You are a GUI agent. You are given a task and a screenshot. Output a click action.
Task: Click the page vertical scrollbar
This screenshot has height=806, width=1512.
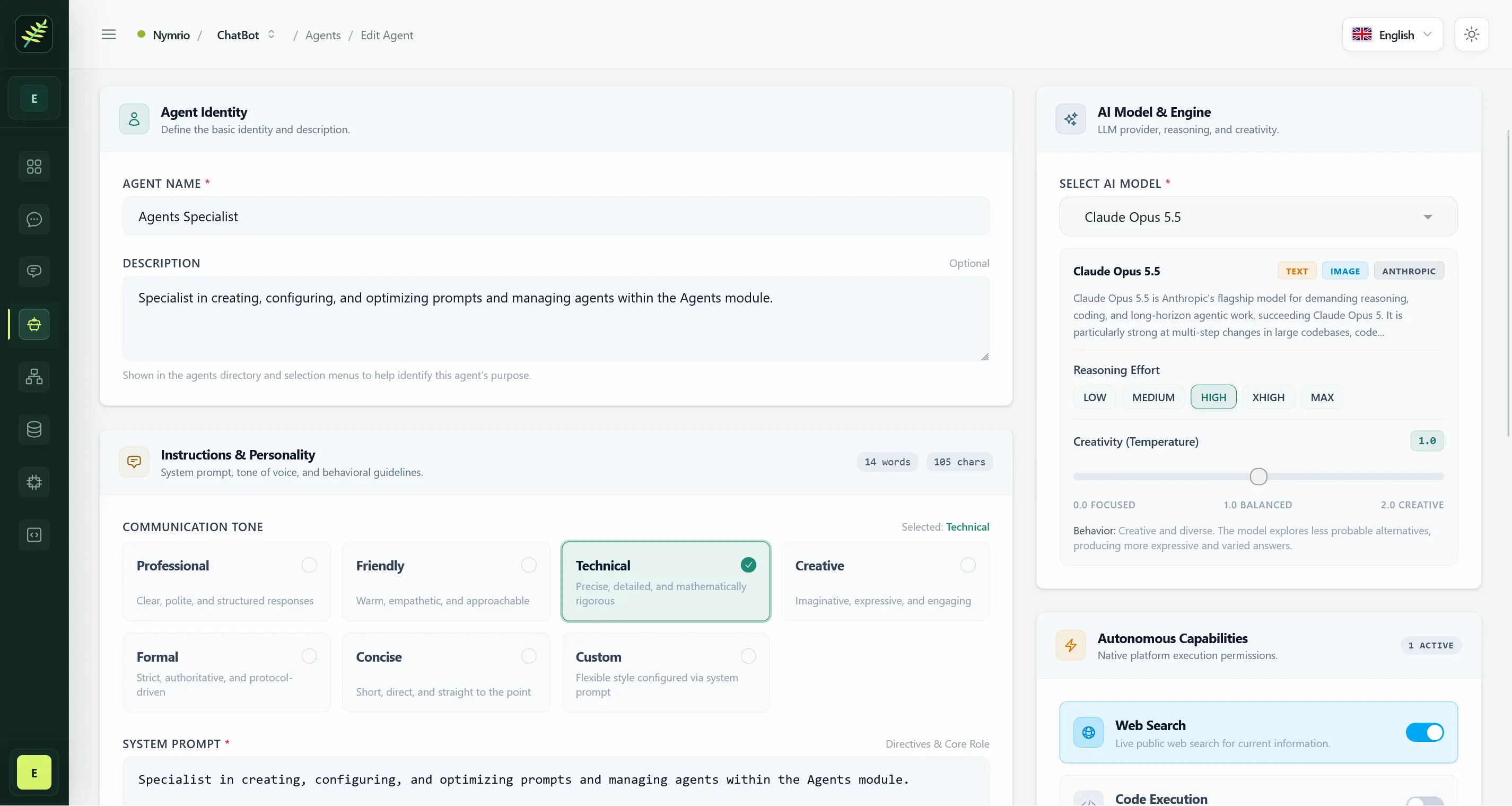coord(1508,283)
